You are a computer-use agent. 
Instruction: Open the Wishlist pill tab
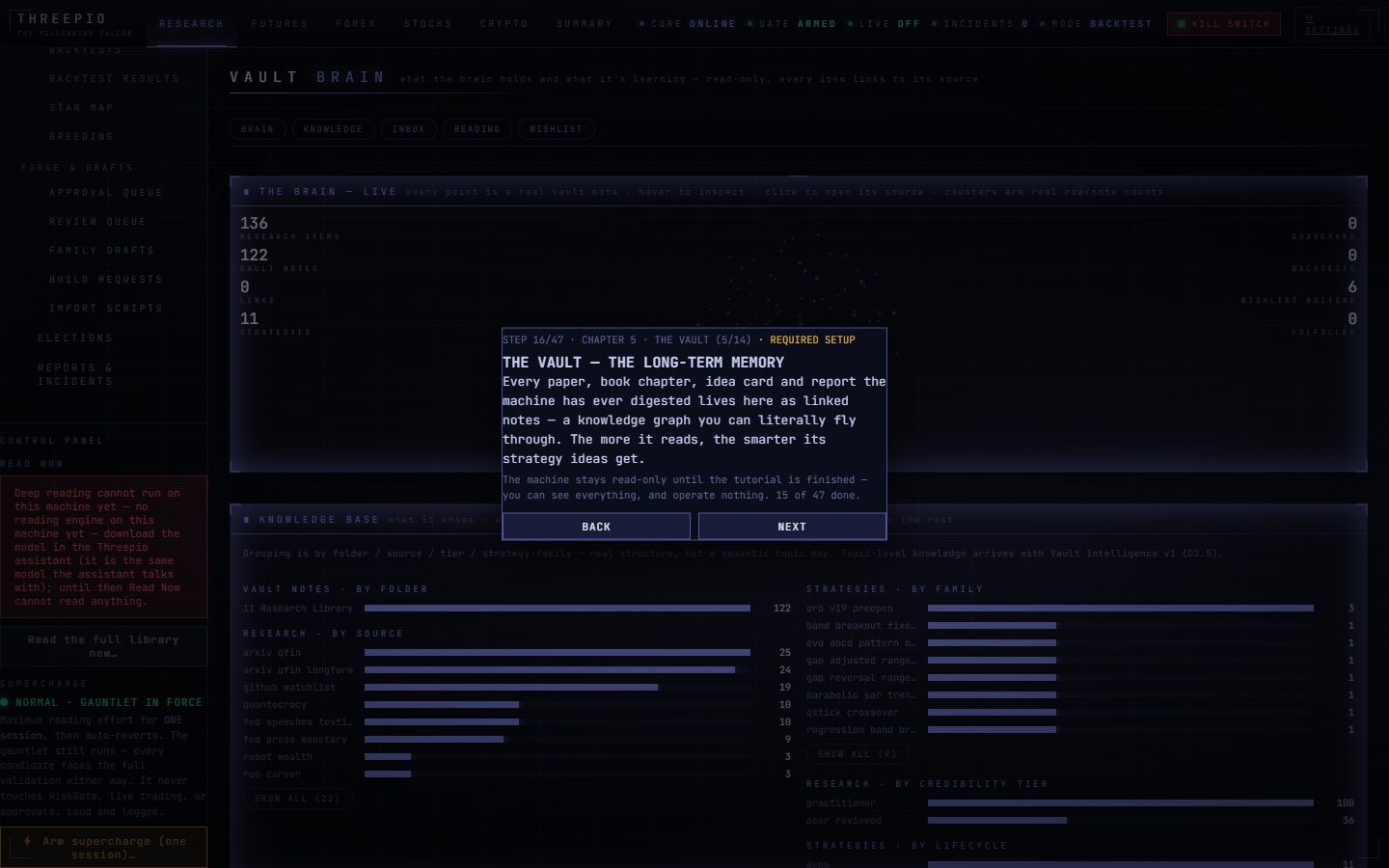[x=557, y=129]
